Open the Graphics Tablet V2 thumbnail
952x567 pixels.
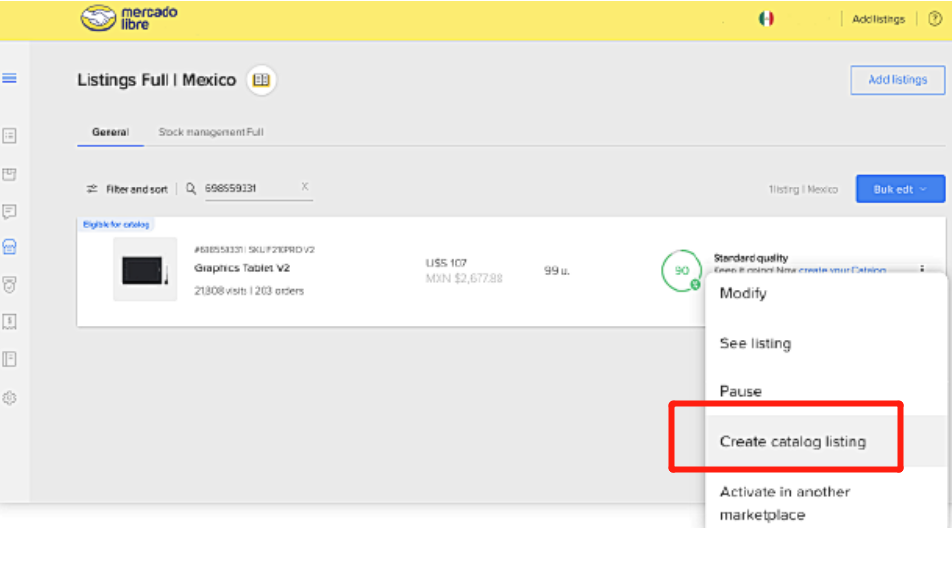click(x=145, y=269)
